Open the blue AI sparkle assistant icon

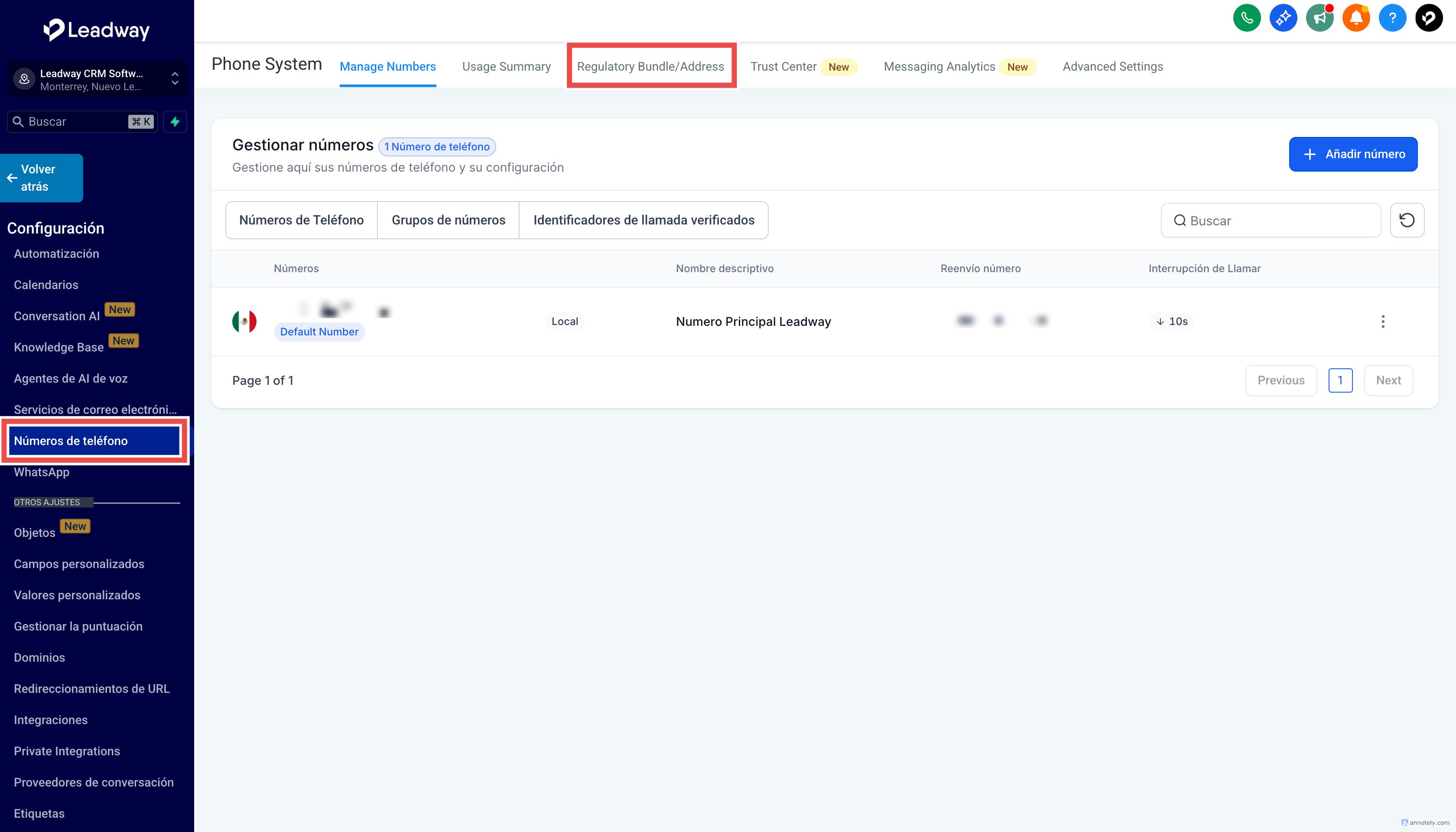pos(1283,18)
